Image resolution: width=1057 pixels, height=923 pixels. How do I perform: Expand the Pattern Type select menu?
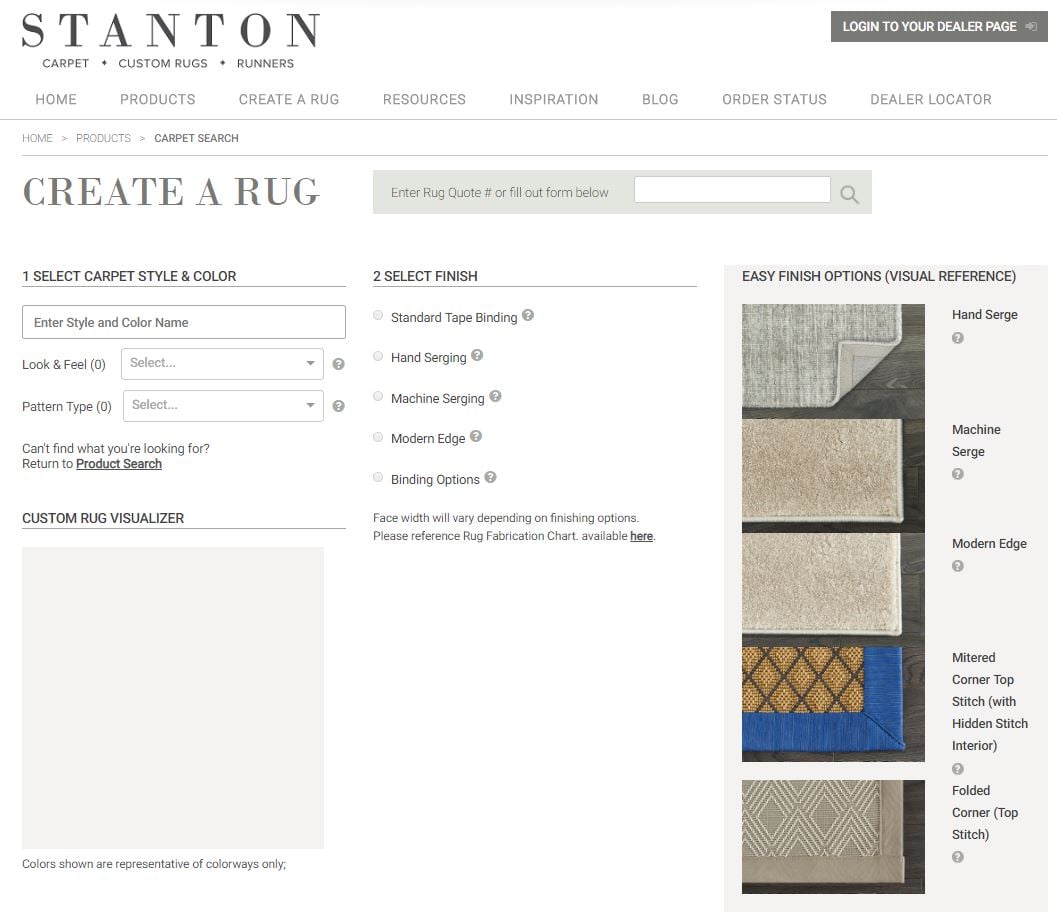tap(222, 405)
